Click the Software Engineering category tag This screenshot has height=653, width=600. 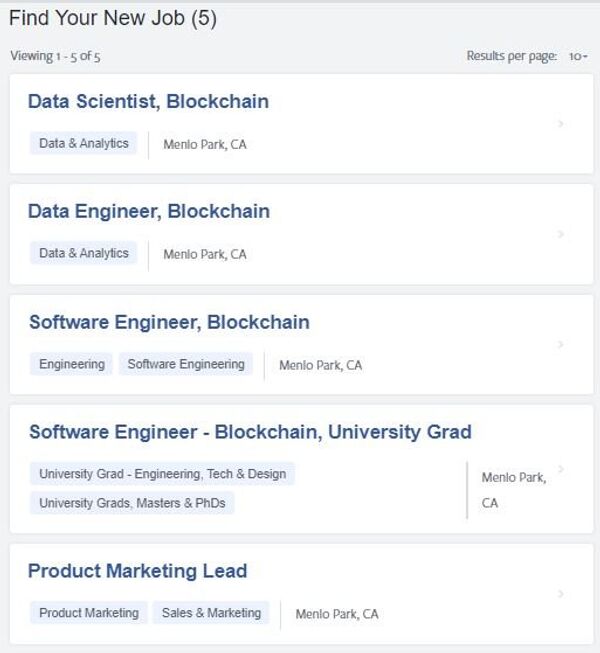coord(186,364)
